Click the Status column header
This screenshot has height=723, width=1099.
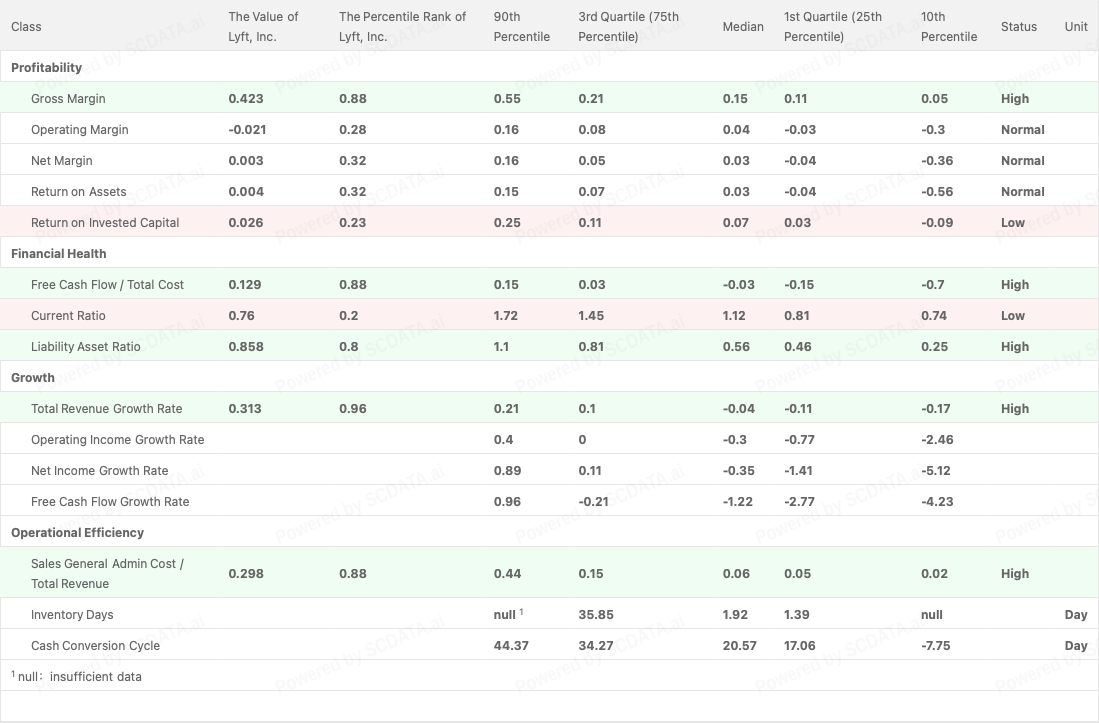pos(1018,26)
